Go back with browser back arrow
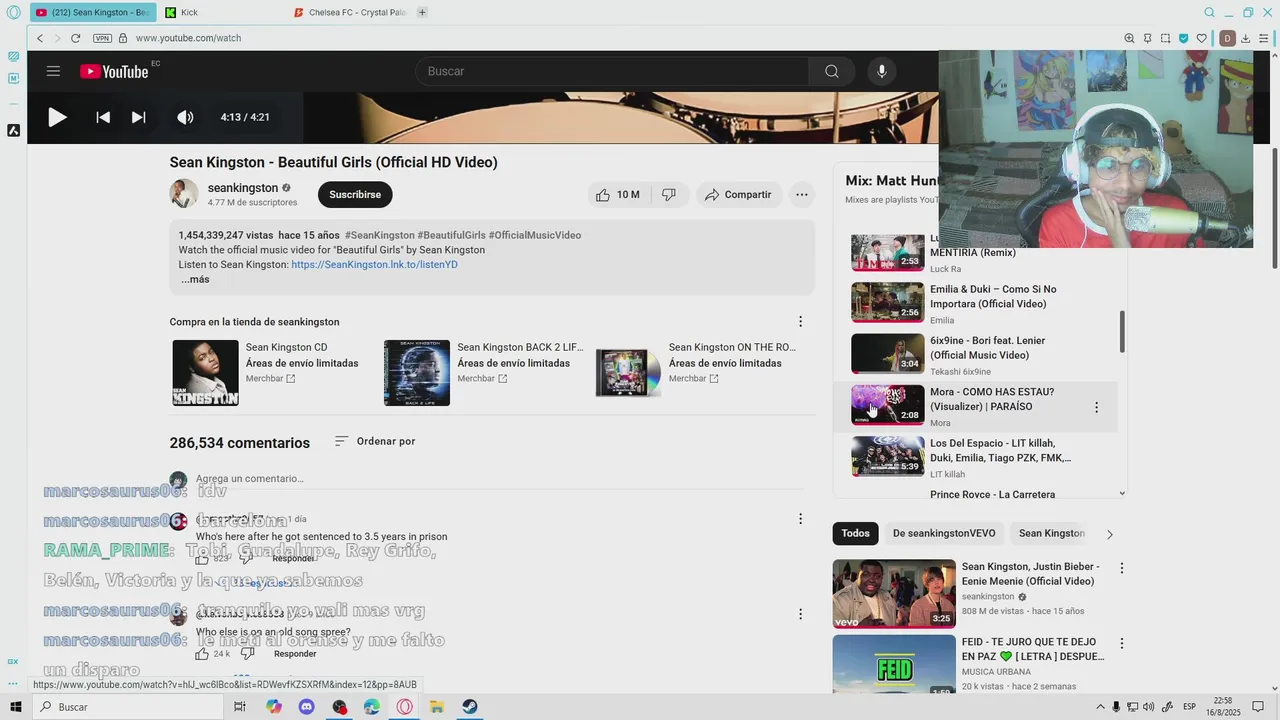This screenshot has width=1280, height=720. click(x=40, y=38)
